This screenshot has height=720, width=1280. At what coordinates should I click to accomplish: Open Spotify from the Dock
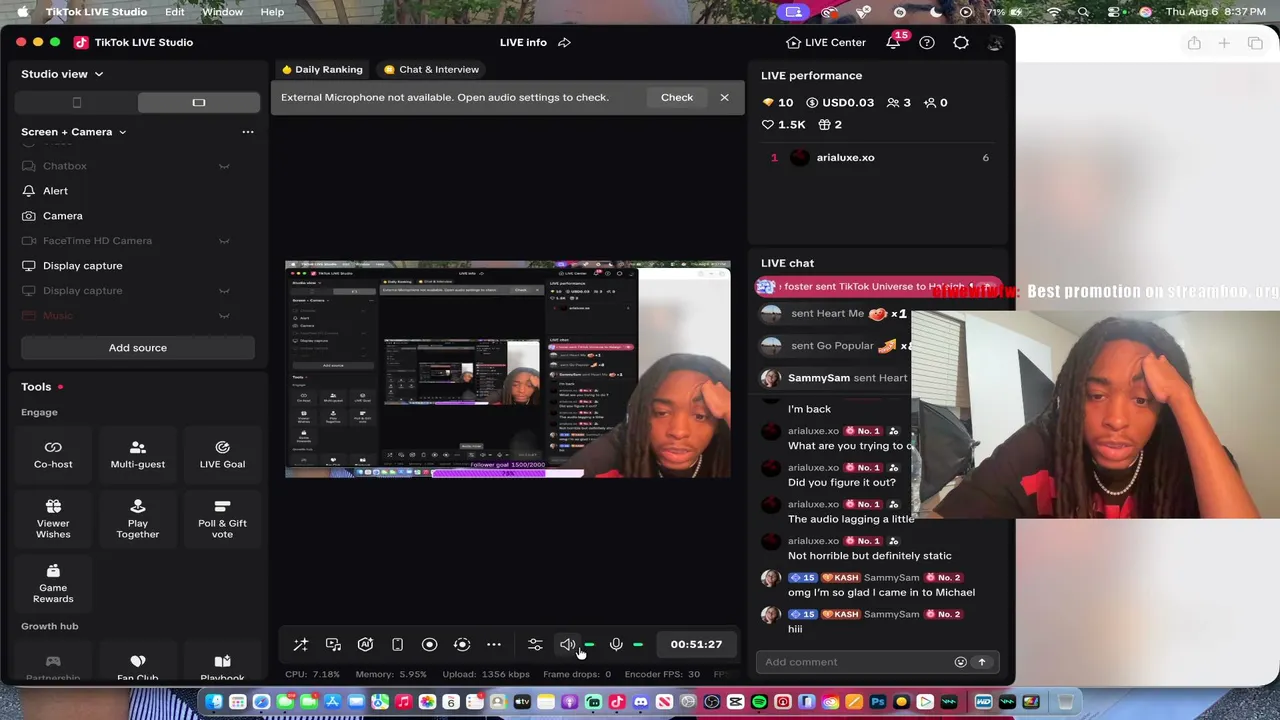(759, 702)
